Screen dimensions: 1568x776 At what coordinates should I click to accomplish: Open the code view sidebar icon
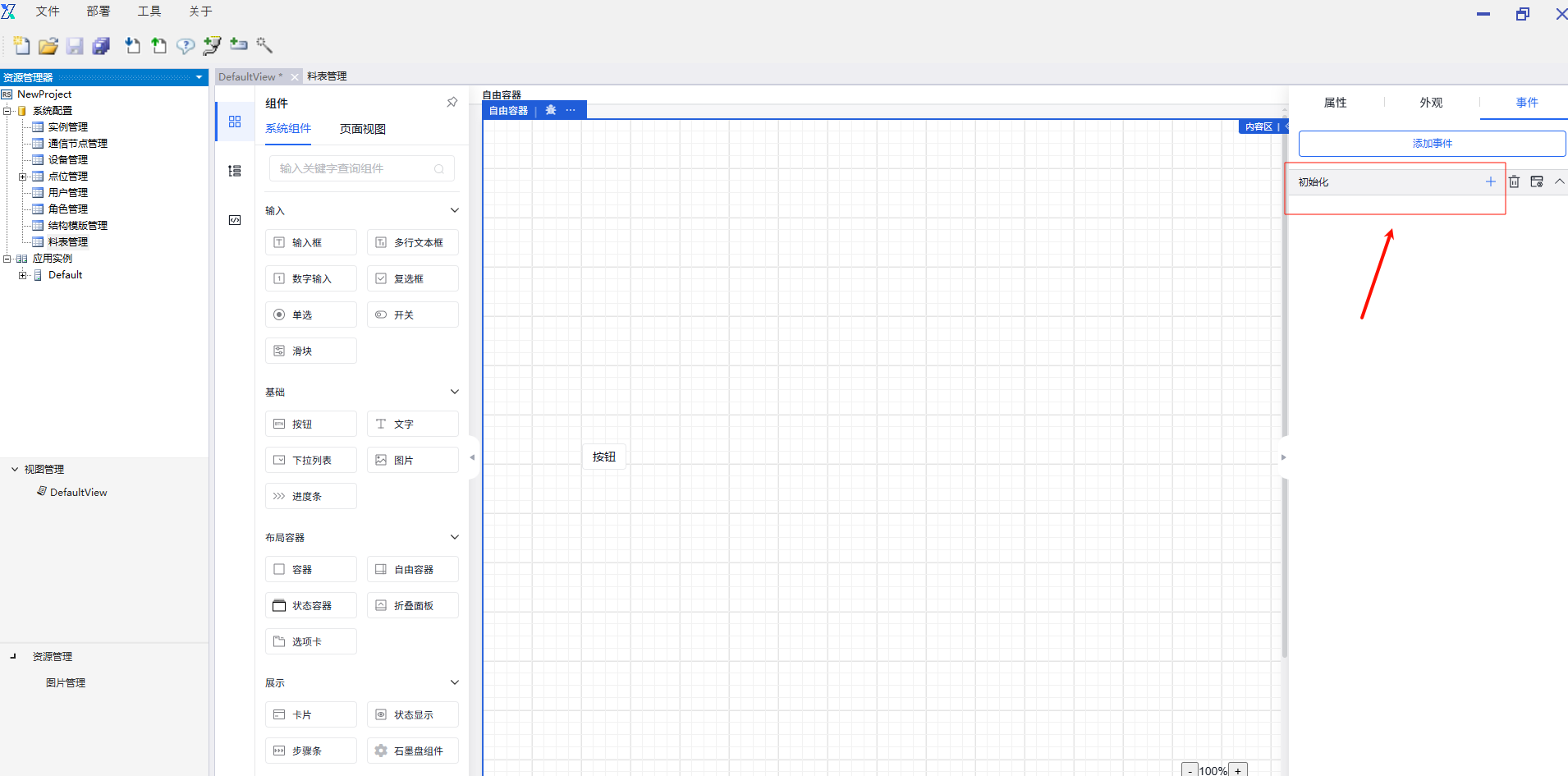(235, 220)
